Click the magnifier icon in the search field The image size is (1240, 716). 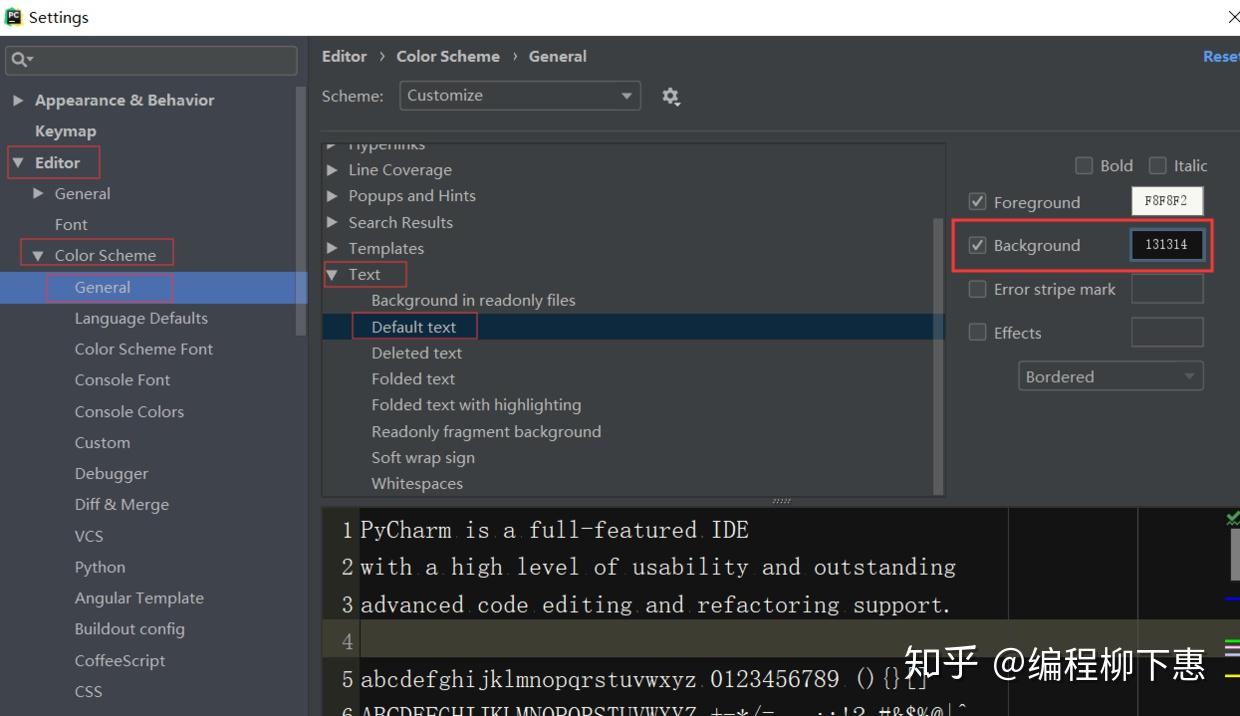point(18,60)
